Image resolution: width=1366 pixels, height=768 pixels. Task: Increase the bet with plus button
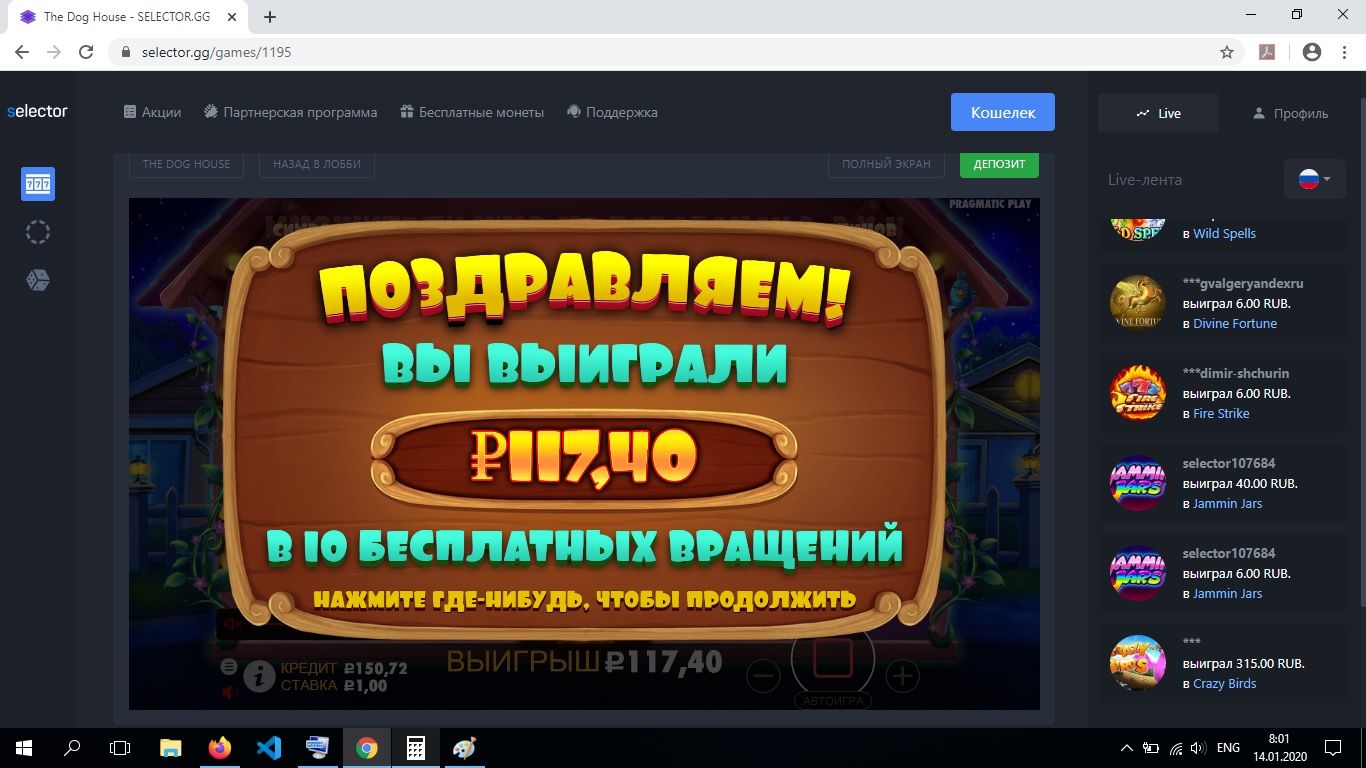pos(902,676)
